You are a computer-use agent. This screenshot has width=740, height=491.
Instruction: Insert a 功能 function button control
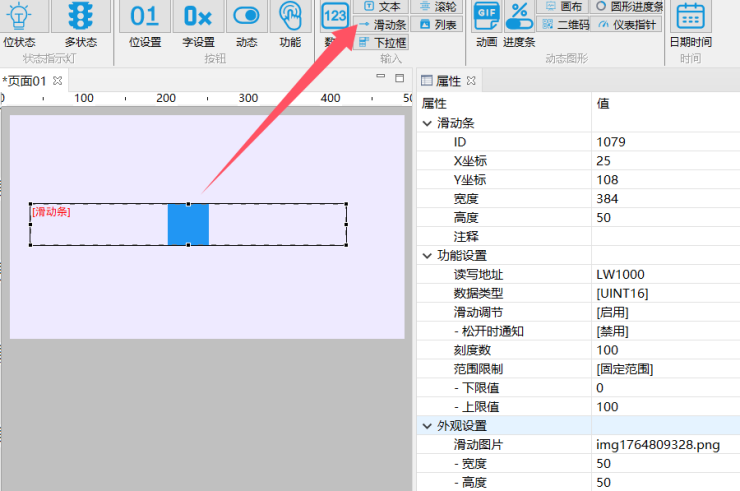[290, 25]
